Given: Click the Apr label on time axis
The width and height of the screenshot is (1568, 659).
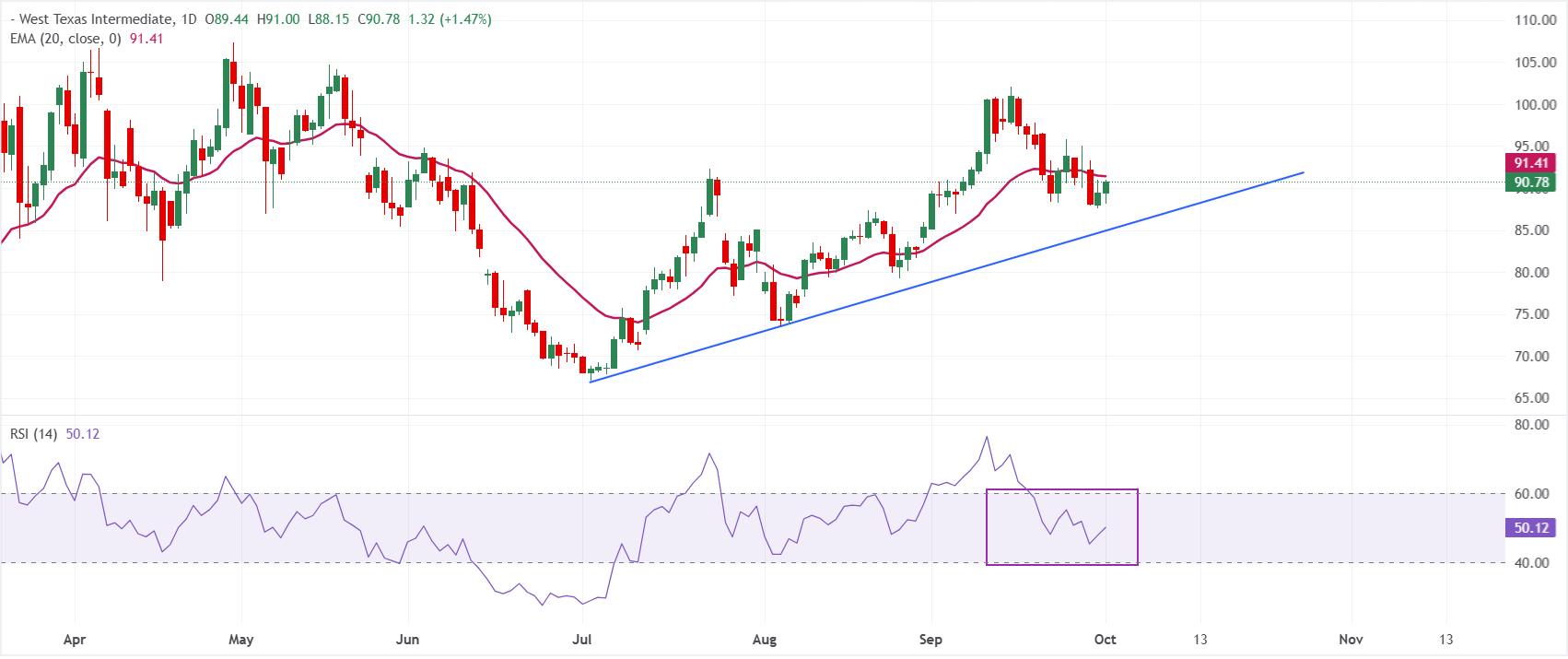Looking at the screenshot, I should [75, 640].
